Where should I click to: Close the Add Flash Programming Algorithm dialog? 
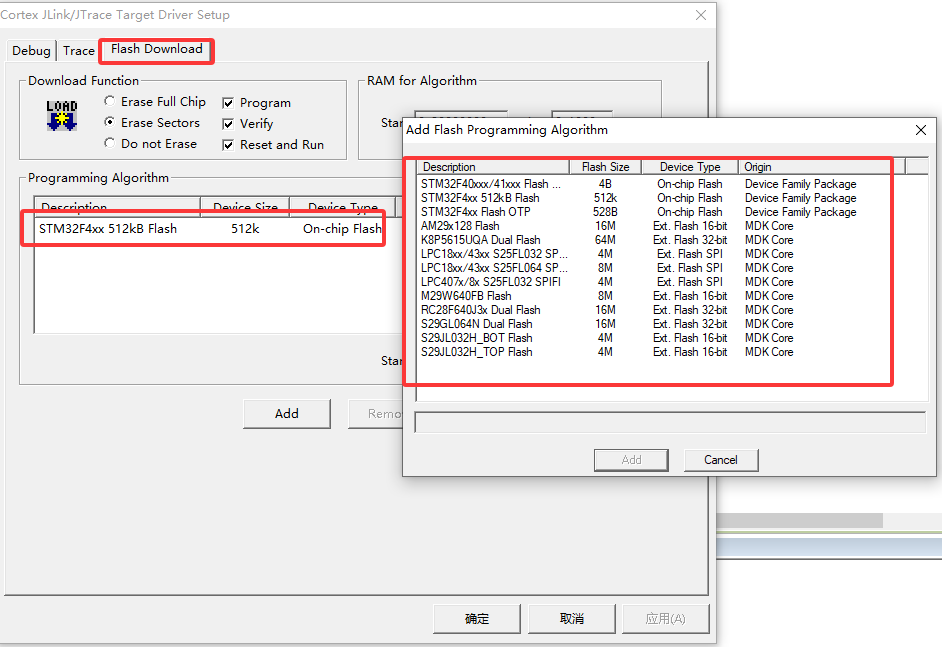(x=920, y=130)
